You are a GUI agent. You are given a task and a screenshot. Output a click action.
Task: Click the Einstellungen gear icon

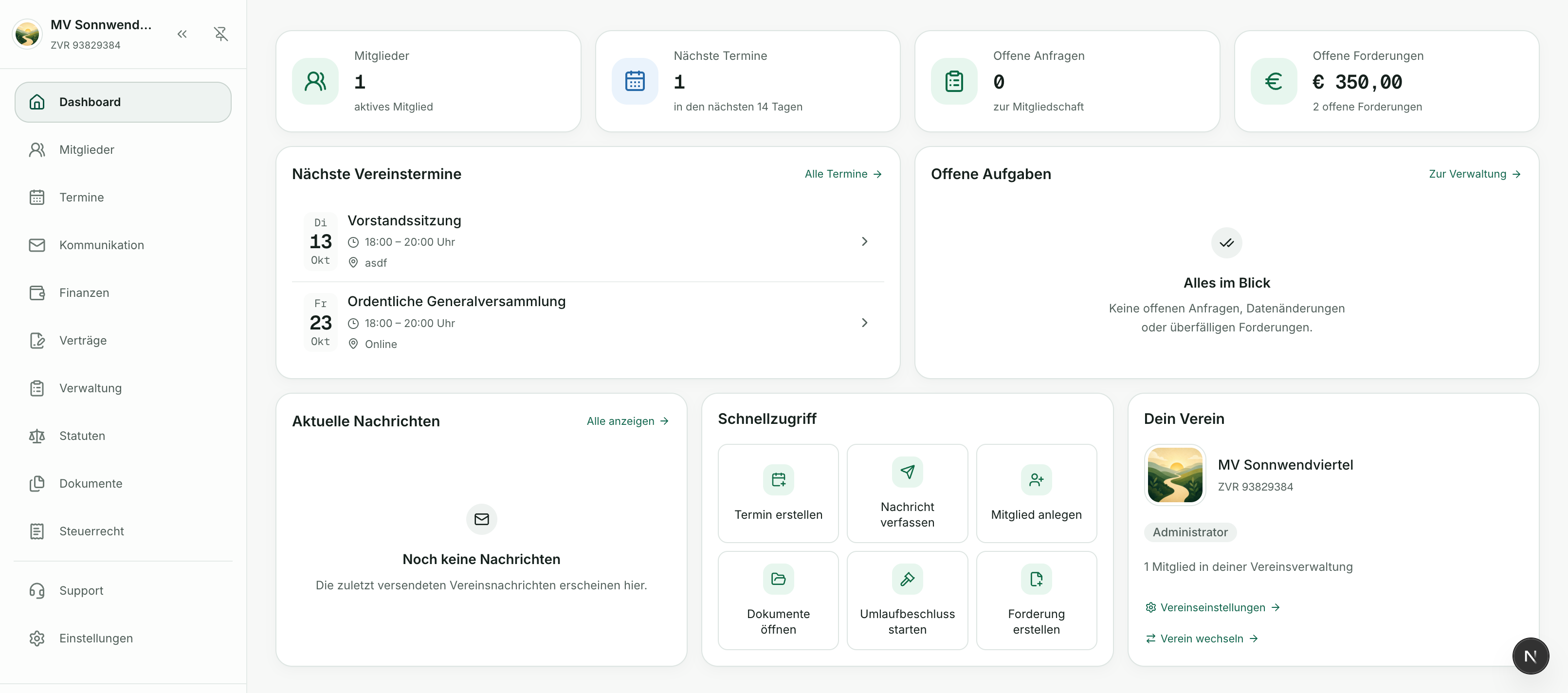point(37,638)
